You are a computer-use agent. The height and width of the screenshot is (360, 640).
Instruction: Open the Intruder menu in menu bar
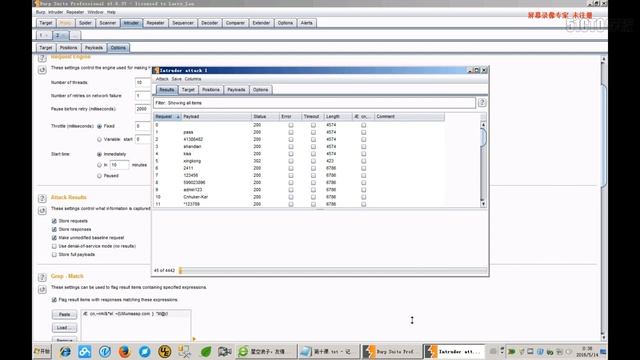click(55, 12)
